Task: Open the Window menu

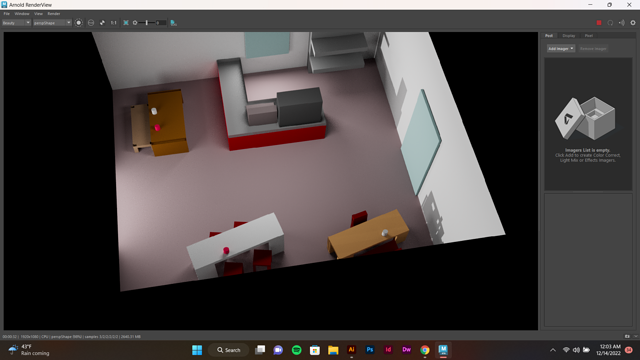Action: click(x=22, y=13)
